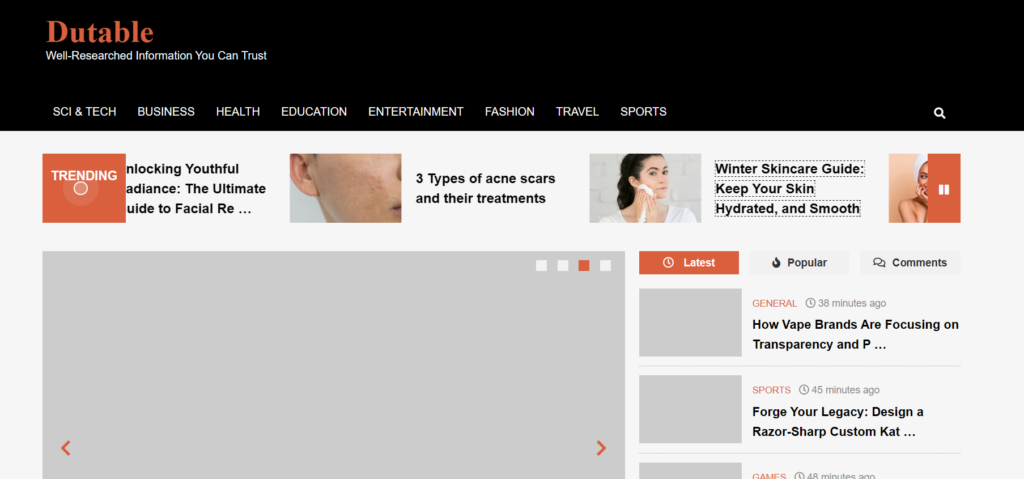Click '38 minutes ago' timestamp
Screen dimensions: 1024x479
[846, 303]
